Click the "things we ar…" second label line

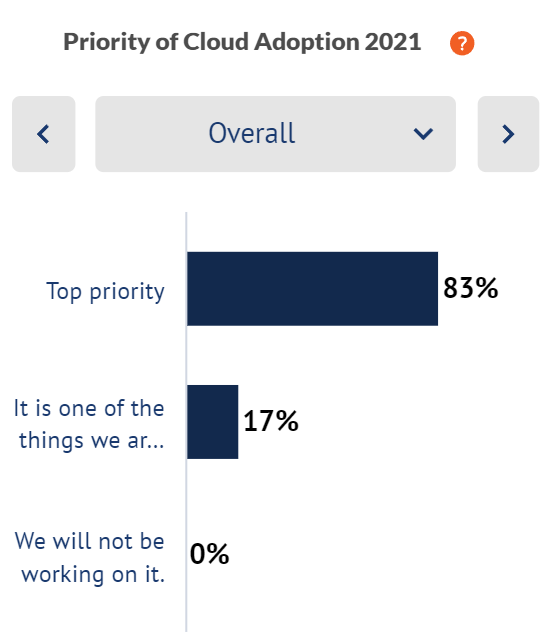click(x=92, y=441)
